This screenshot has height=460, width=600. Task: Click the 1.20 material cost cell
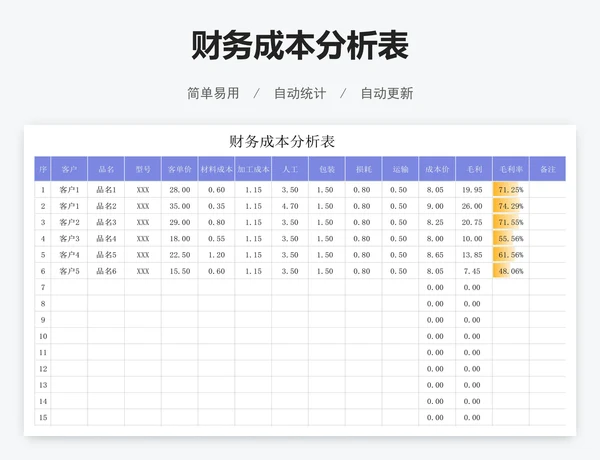216,254
